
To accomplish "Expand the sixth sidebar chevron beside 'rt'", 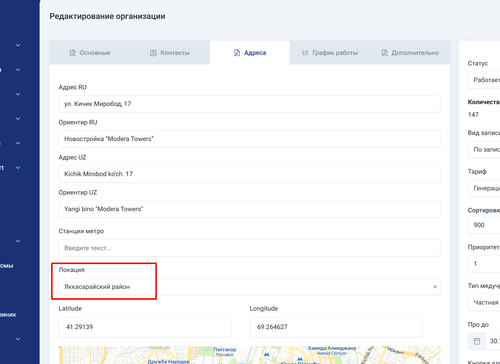I will pos(18,168).
